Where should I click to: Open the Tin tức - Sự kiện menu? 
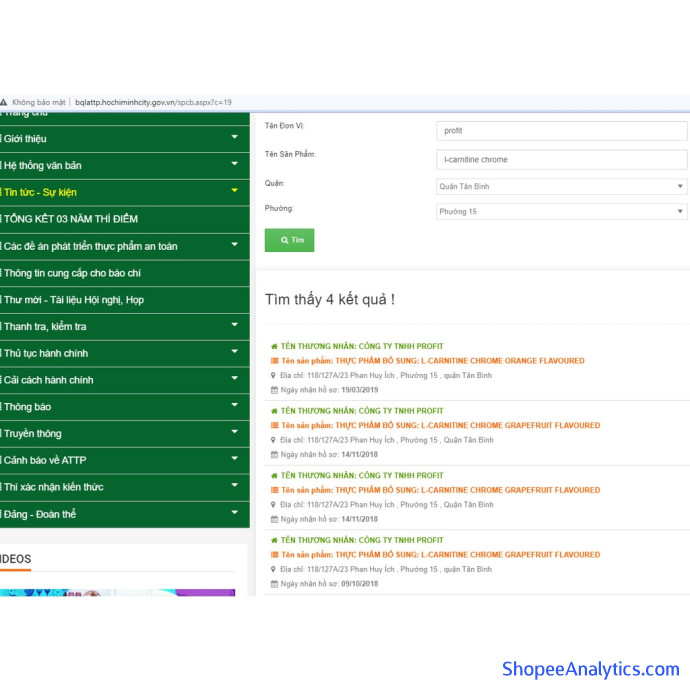[x=40, y=192]
